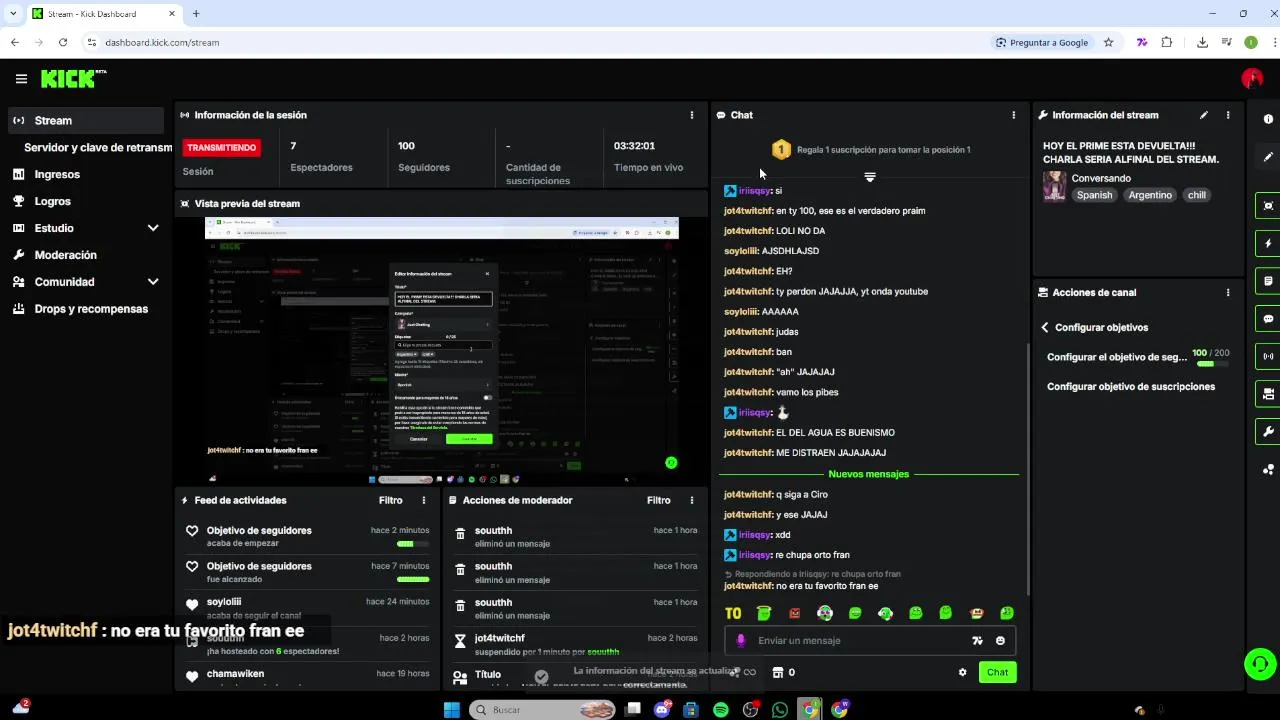Click the Nuevos mensajes divider link
The height and width of the screenshot is (720, 1280).
pos(868,474)
